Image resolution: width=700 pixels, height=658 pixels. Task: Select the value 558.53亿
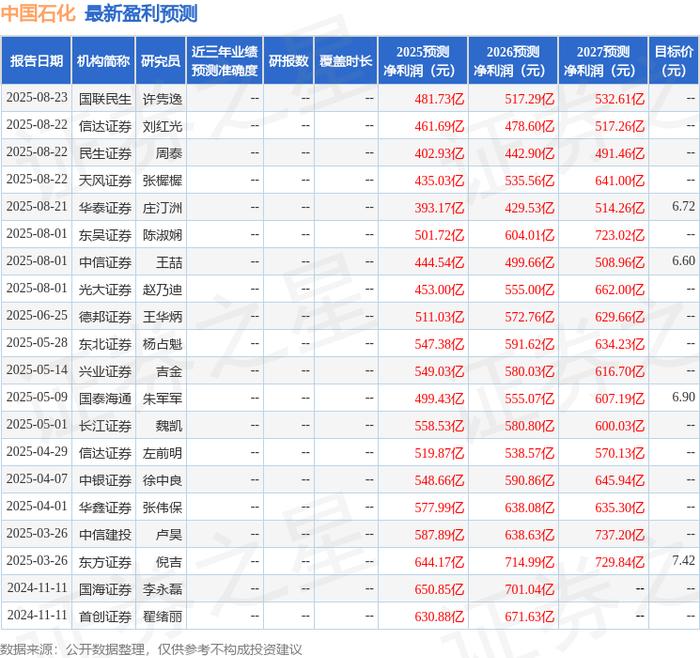pos(439,425)
